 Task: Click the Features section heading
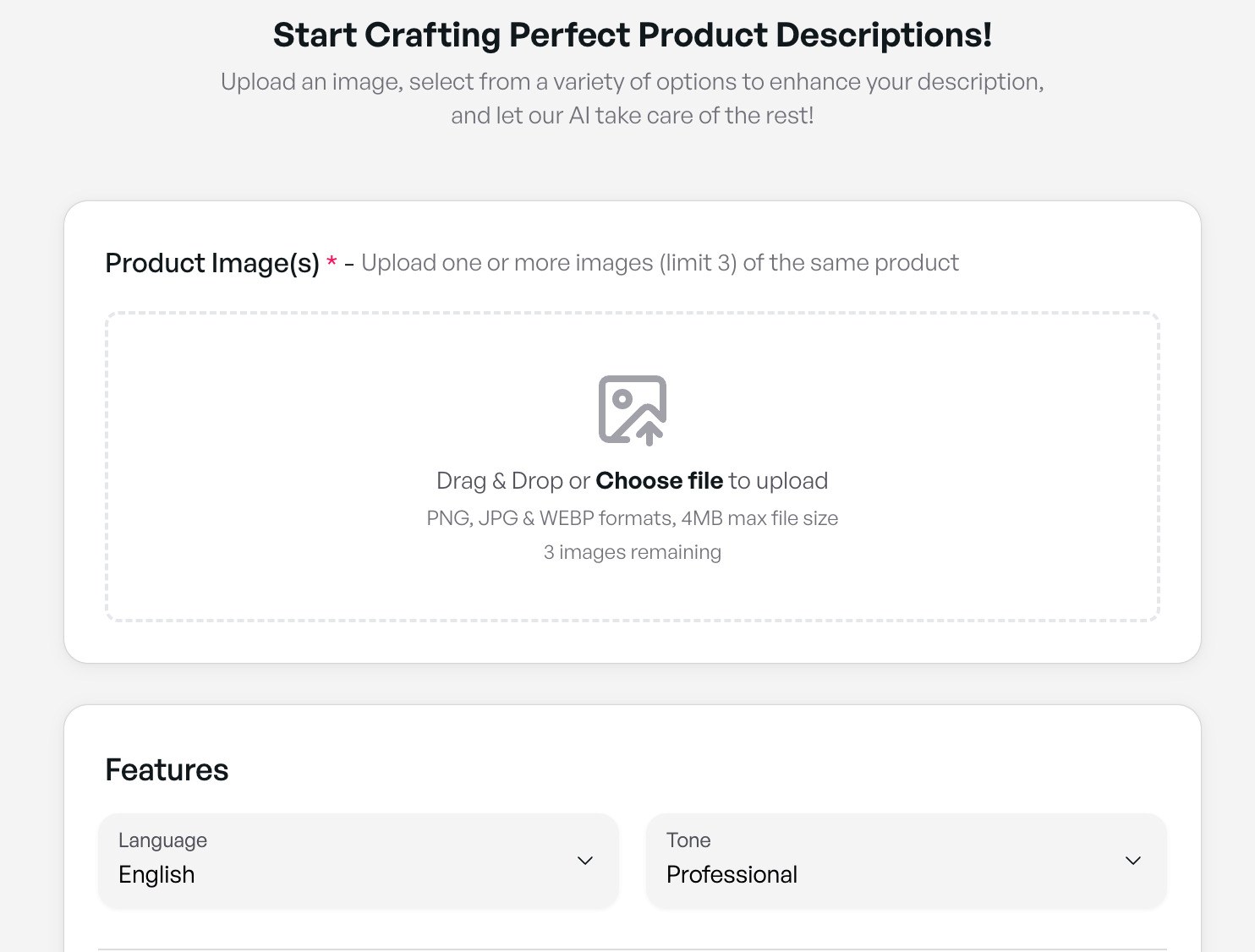[x=167, y=770]
